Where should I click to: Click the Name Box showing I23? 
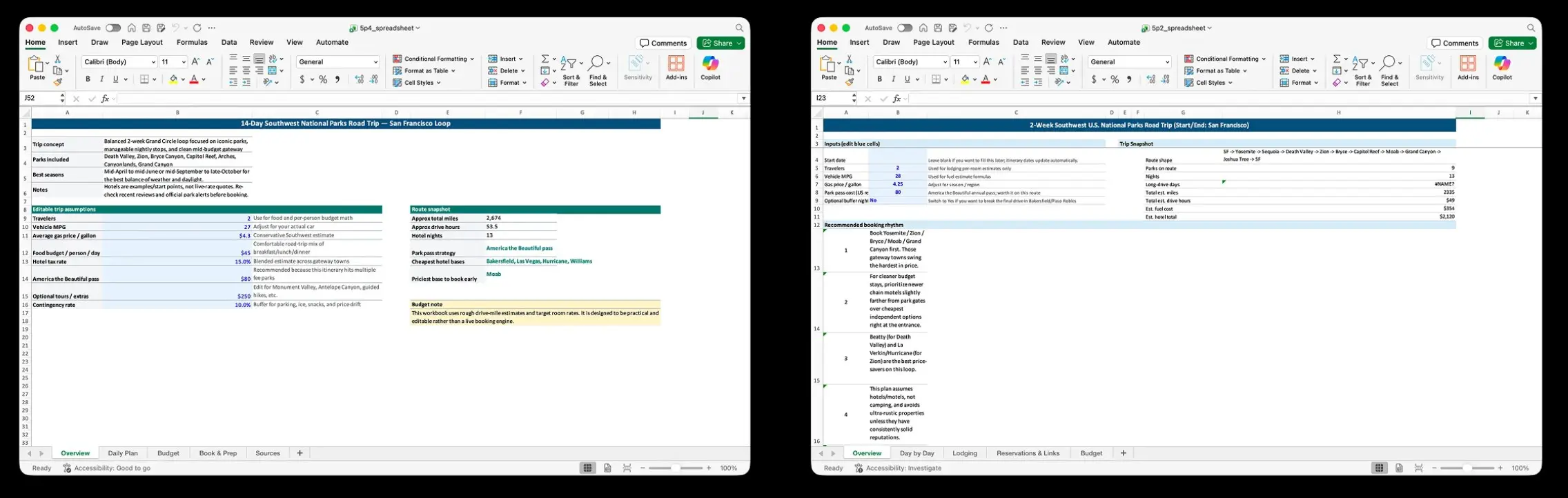(x=831, y=99)
